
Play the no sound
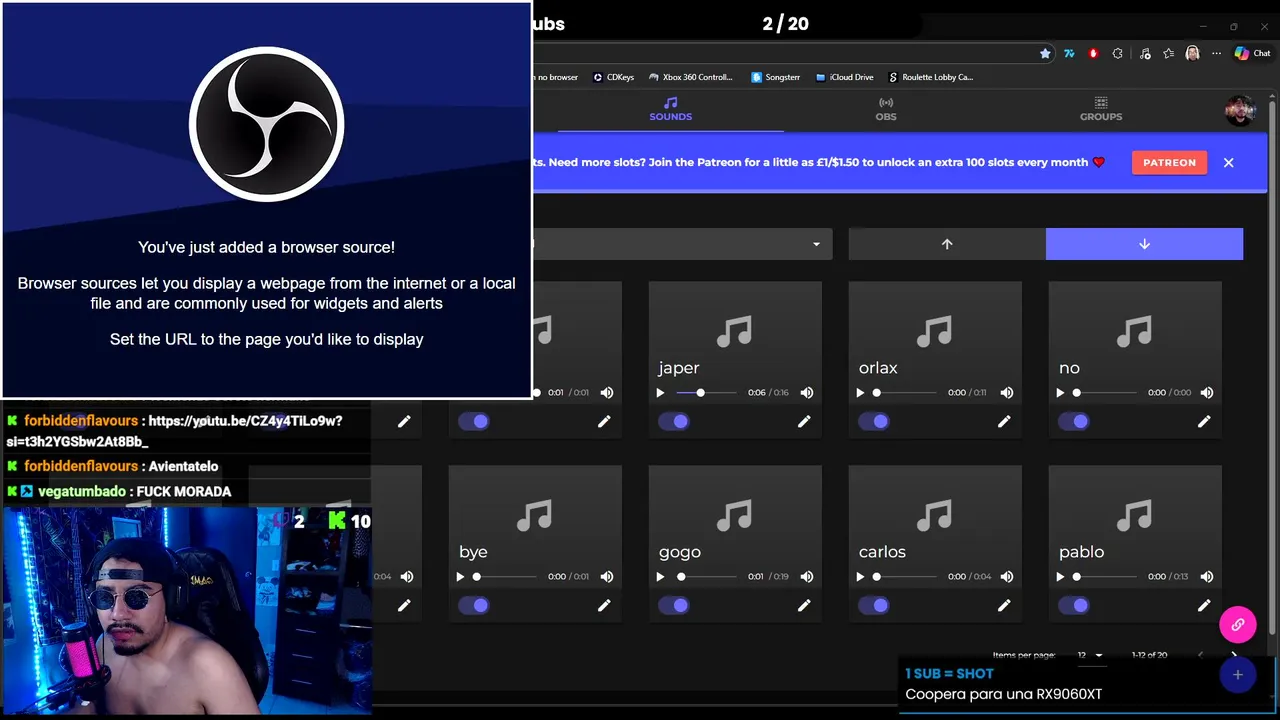(1060, 393)
